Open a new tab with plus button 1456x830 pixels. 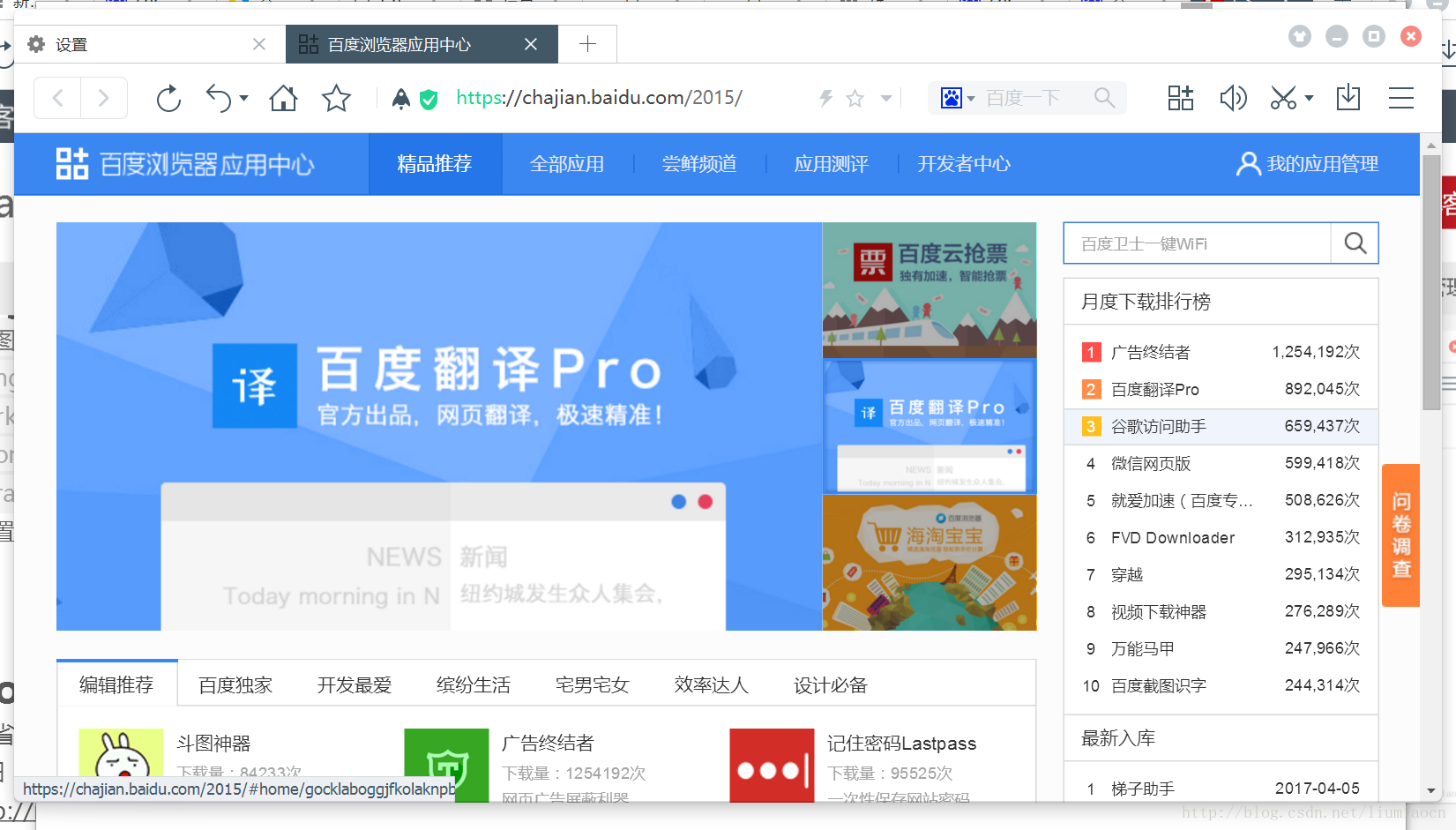click(x=588, y=44)
